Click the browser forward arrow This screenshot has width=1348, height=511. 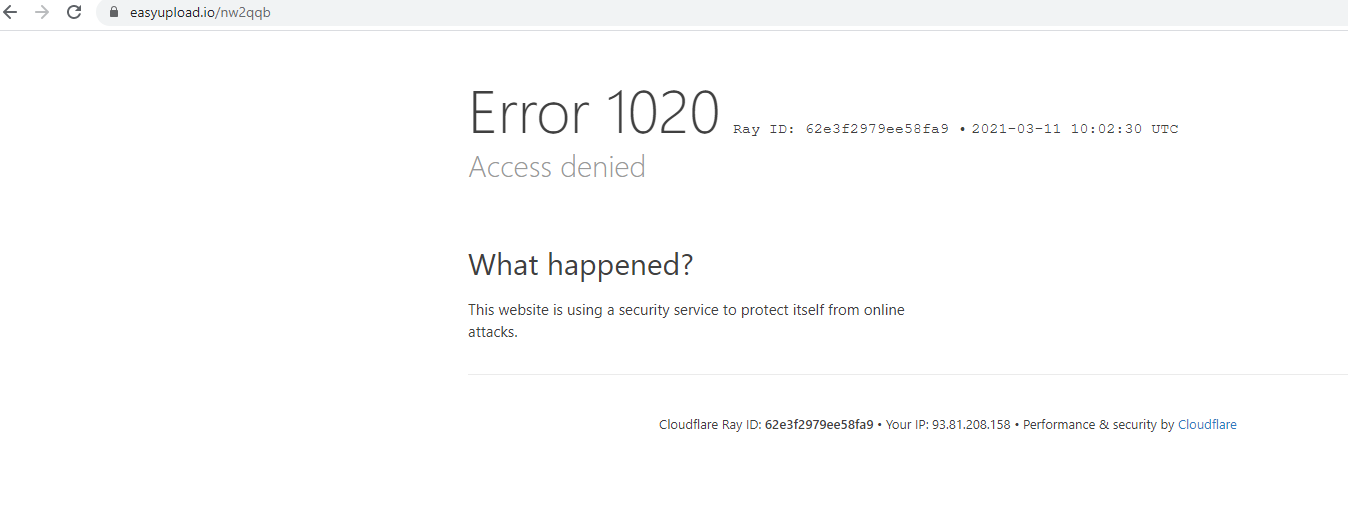coord(42,13)
